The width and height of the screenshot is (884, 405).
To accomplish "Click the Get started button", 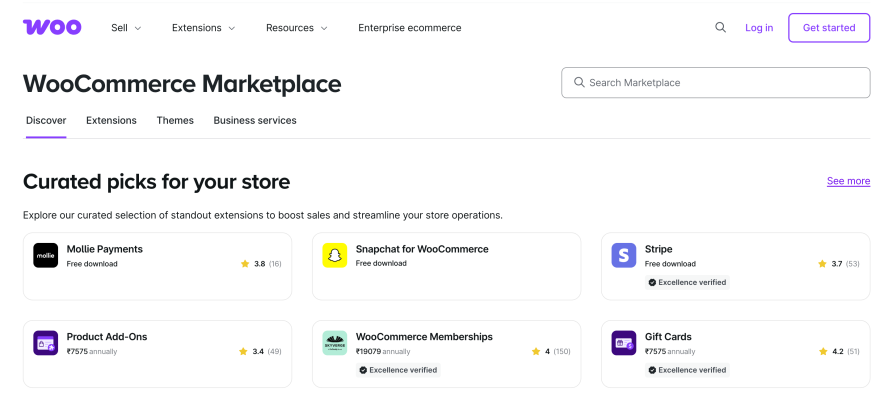I will (829, 28).
